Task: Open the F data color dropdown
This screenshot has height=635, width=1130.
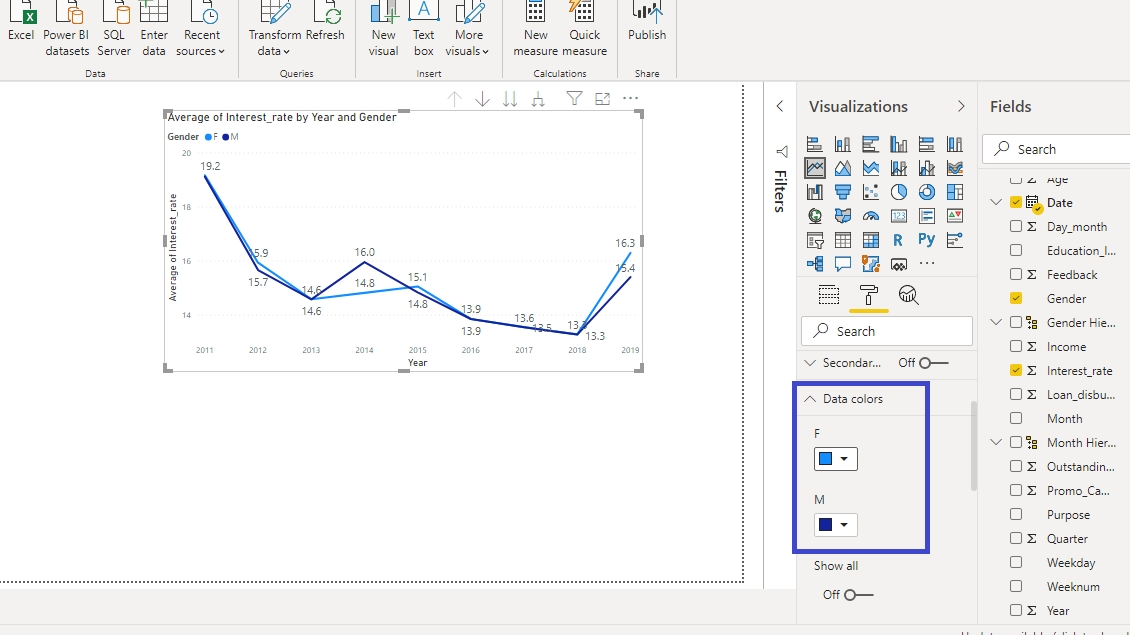Action: click(836, 459)
